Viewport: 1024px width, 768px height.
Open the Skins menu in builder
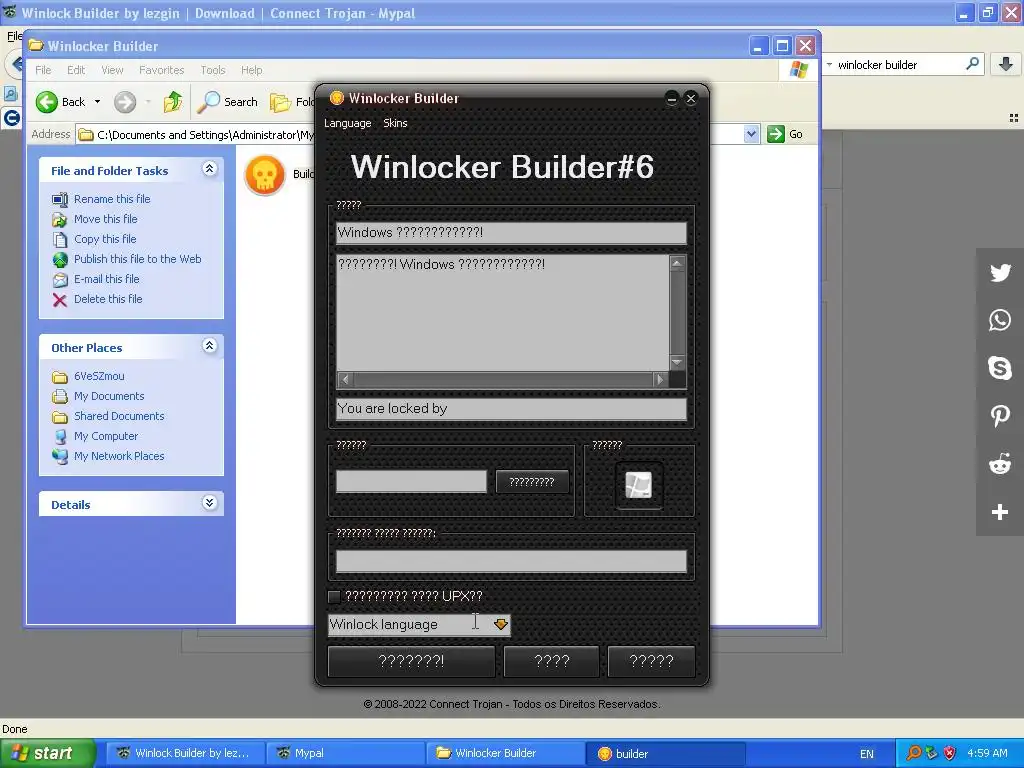pyautogui.click(x=395, y=123)
